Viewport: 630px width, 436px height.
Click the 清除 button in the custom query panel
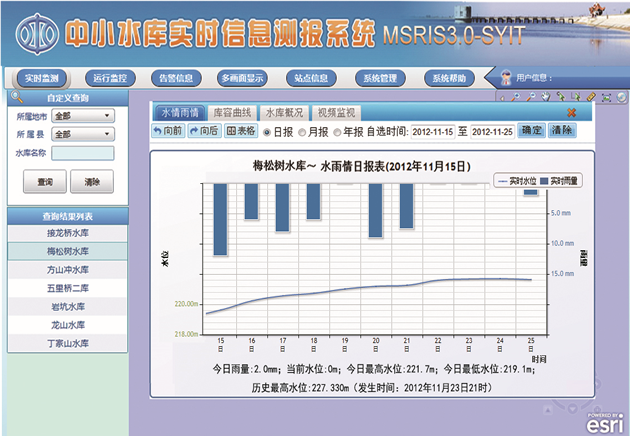click(x=92, y=182)
